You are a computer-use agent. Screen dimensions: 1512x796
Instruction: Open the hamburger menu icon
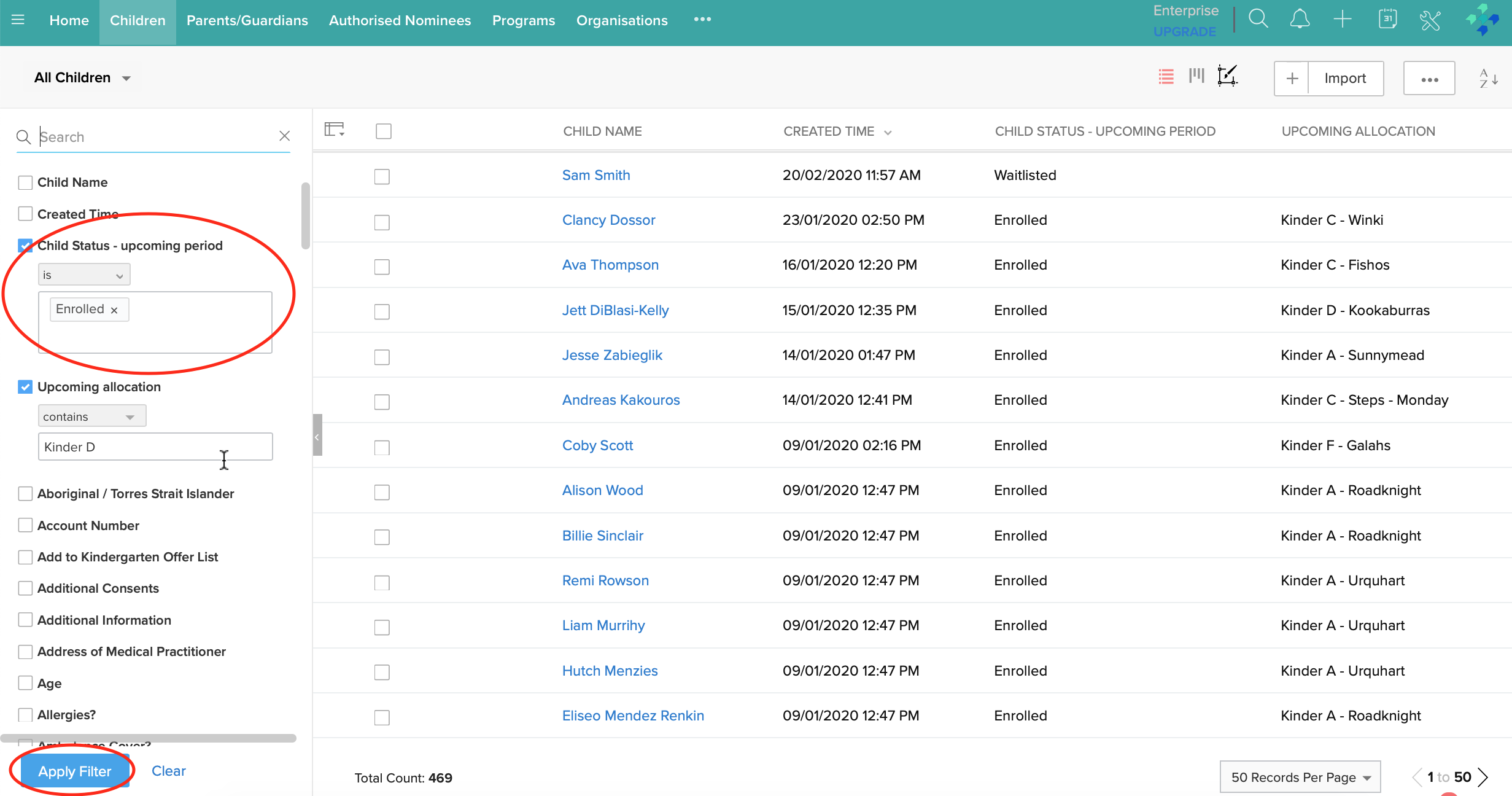18,20
